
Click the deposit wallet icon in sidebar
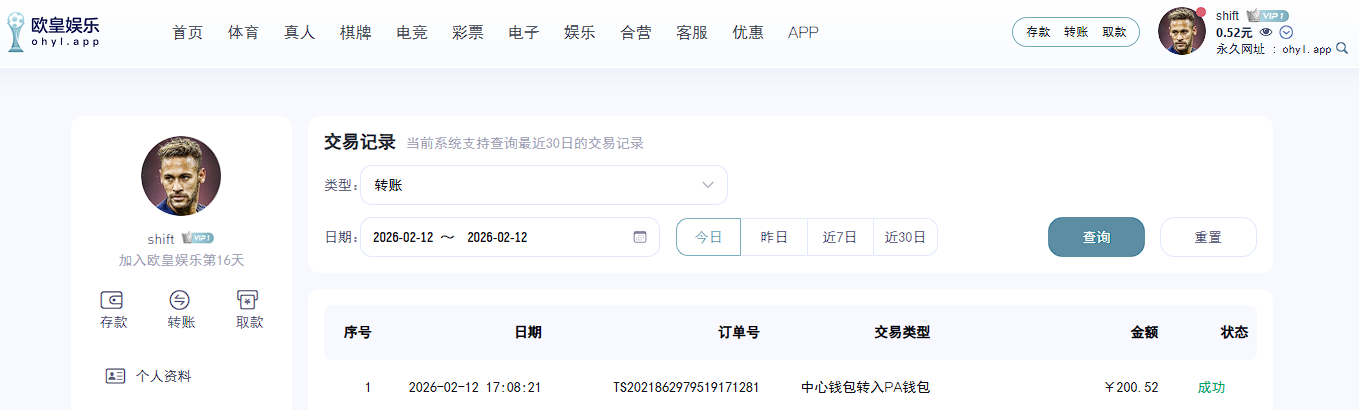(112, 299)
